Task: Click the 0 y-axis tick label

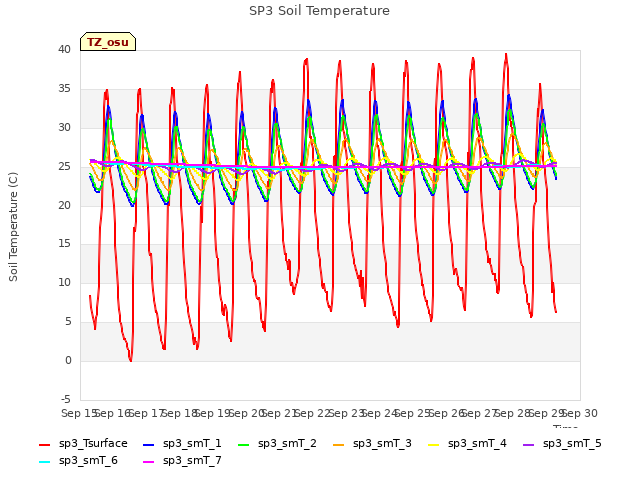Action: [68, 360]
